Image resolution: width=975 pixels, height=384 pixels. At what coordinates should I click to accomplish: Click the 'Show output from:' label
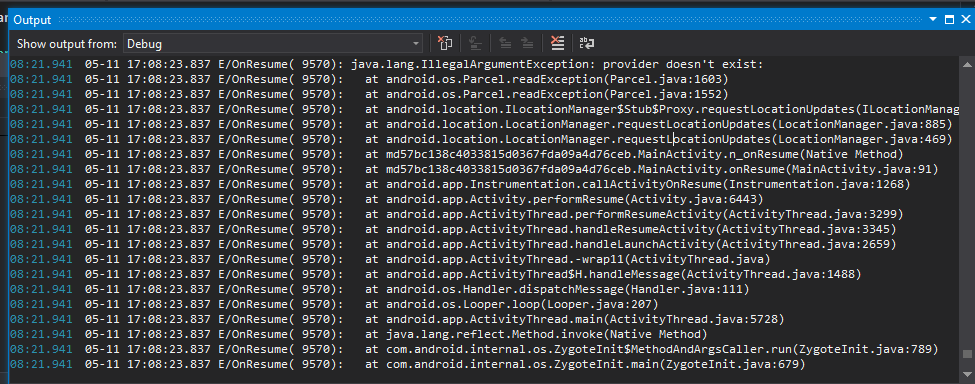click(x=67, y=44)
